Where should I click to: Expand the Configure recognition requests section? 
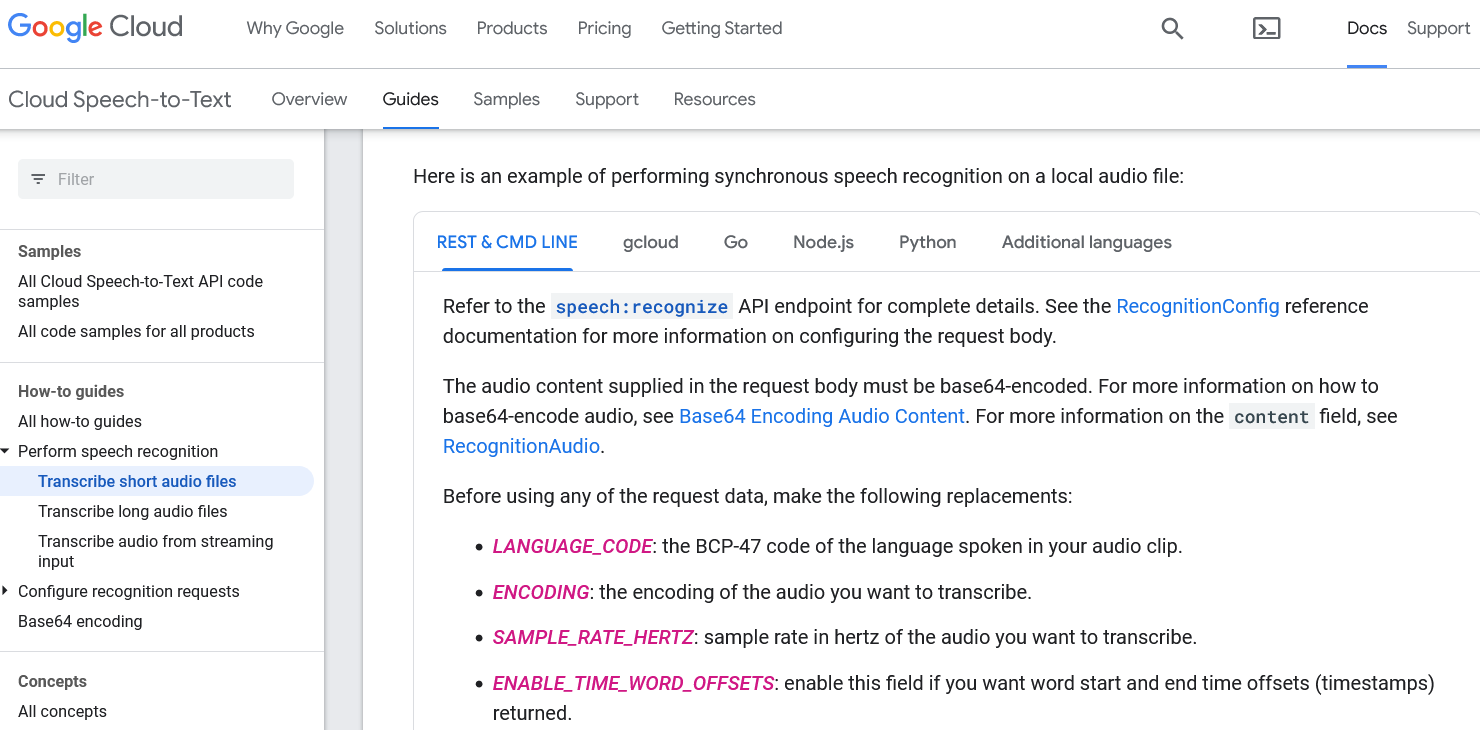coord(8,591)
